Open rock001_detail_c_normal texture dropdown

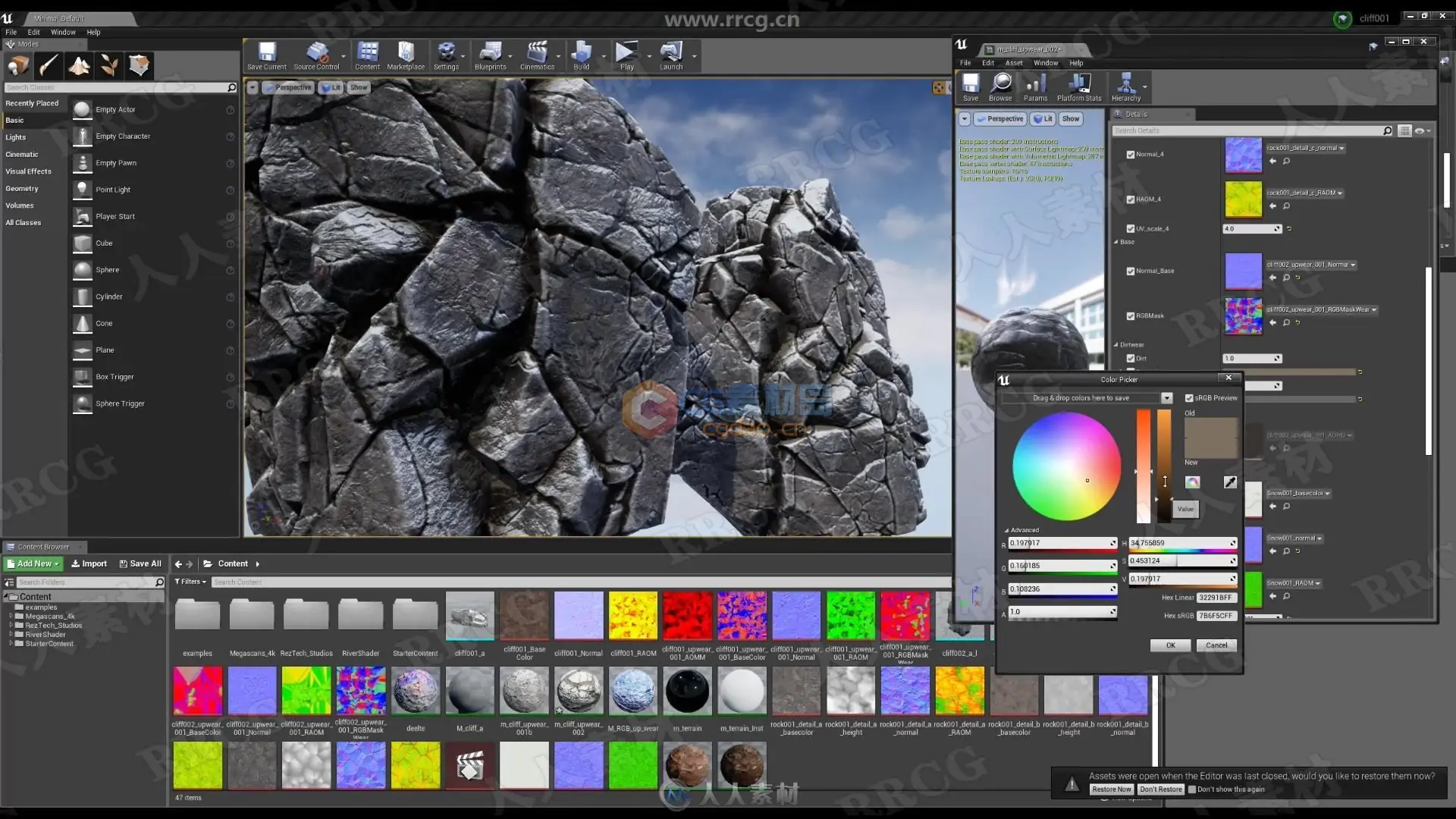click(x=1305, y=149)
